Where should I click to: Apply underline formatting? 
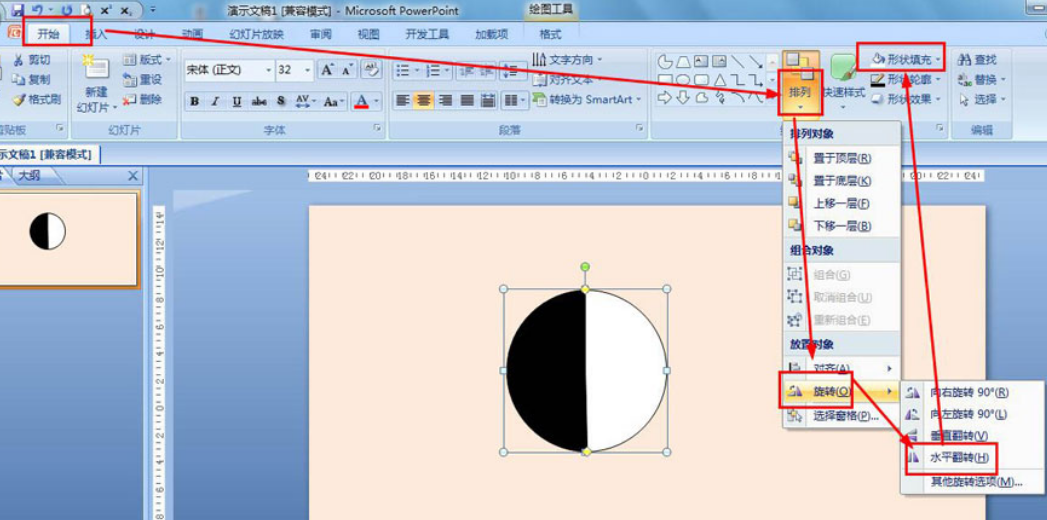236,101
